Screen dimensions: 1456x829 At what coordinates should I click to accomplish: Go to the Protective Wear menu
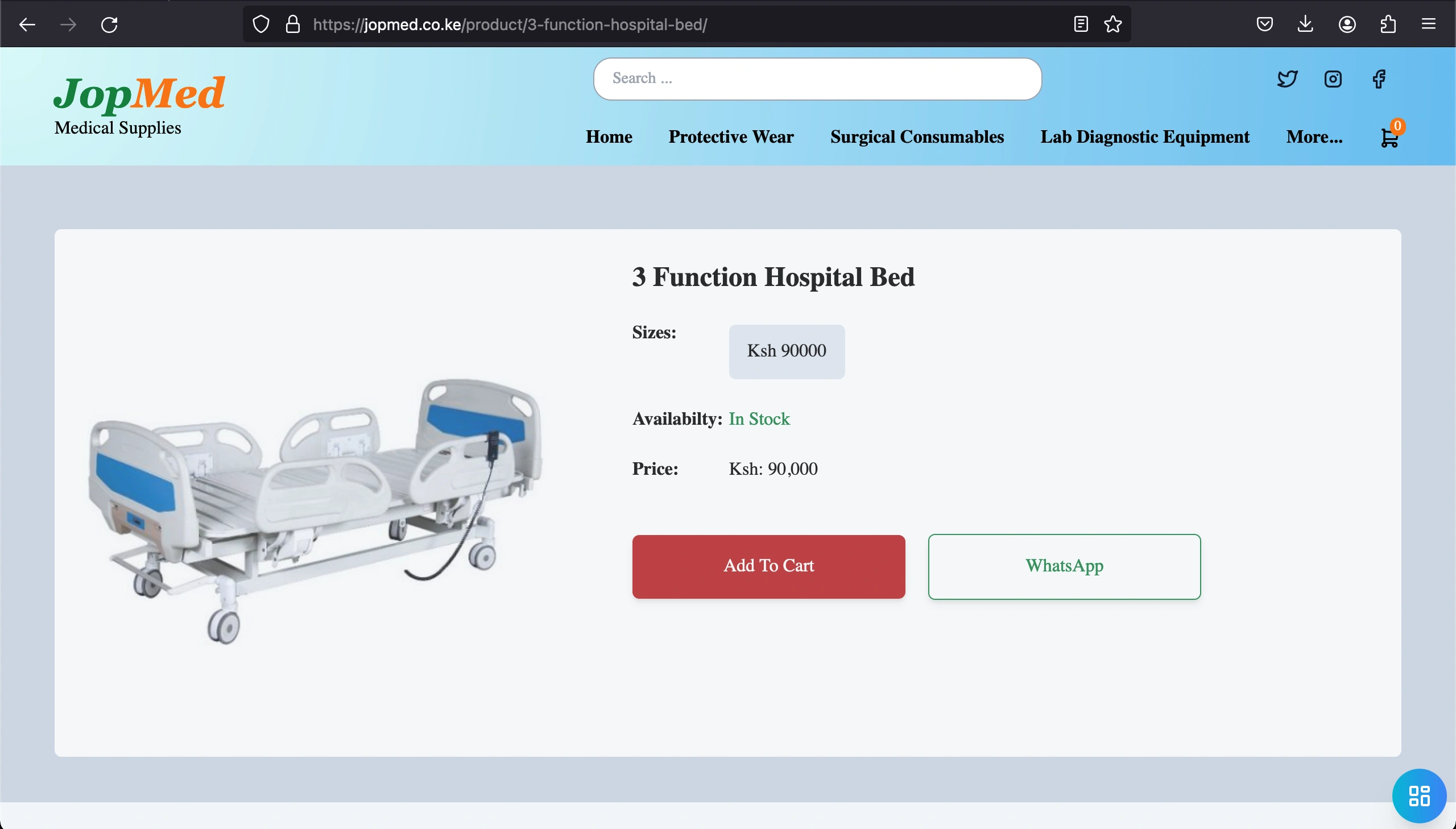pyautogui.click(x=731, y=136)
